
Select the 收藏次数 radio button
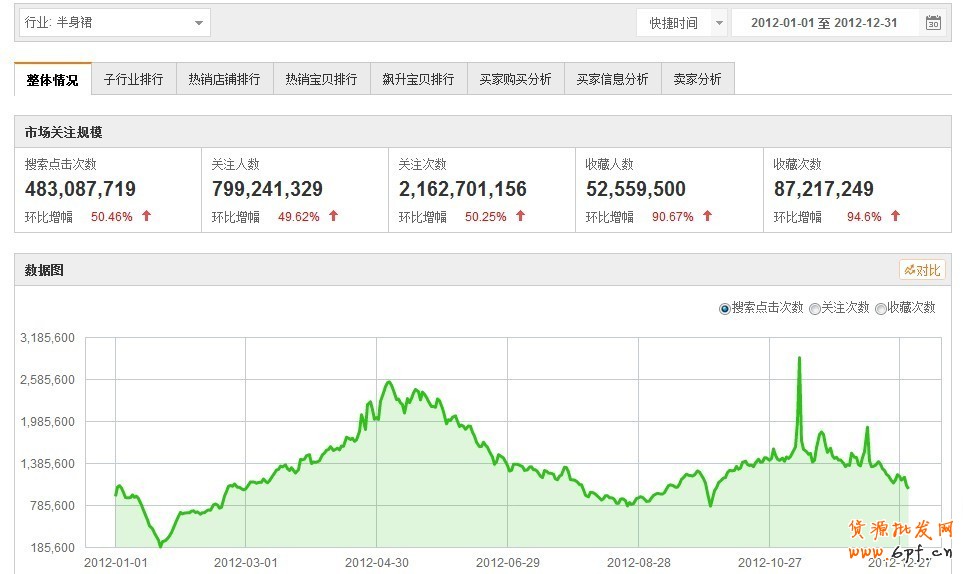881,309
